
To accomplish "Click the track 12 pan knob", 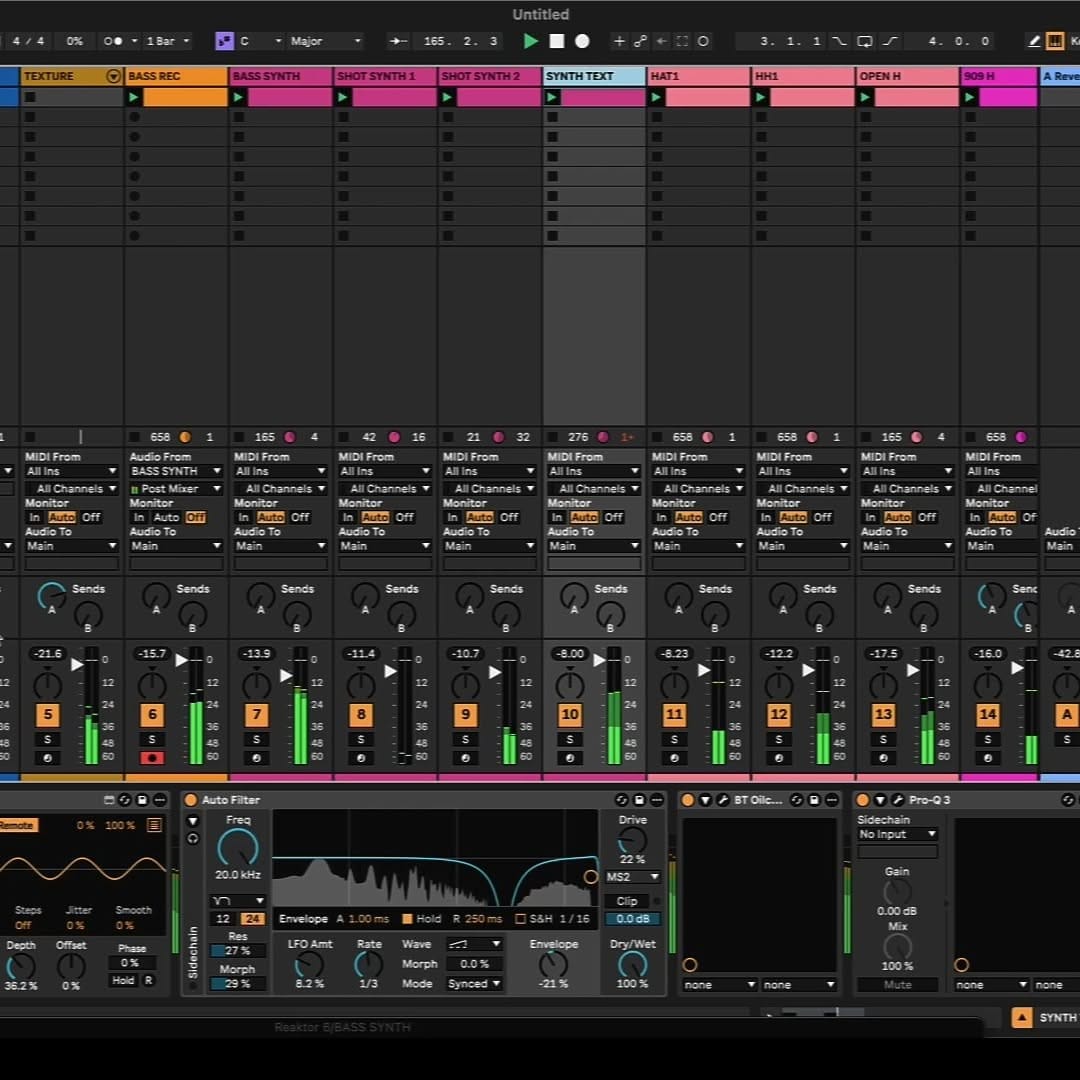I will [x=778, y=685].
